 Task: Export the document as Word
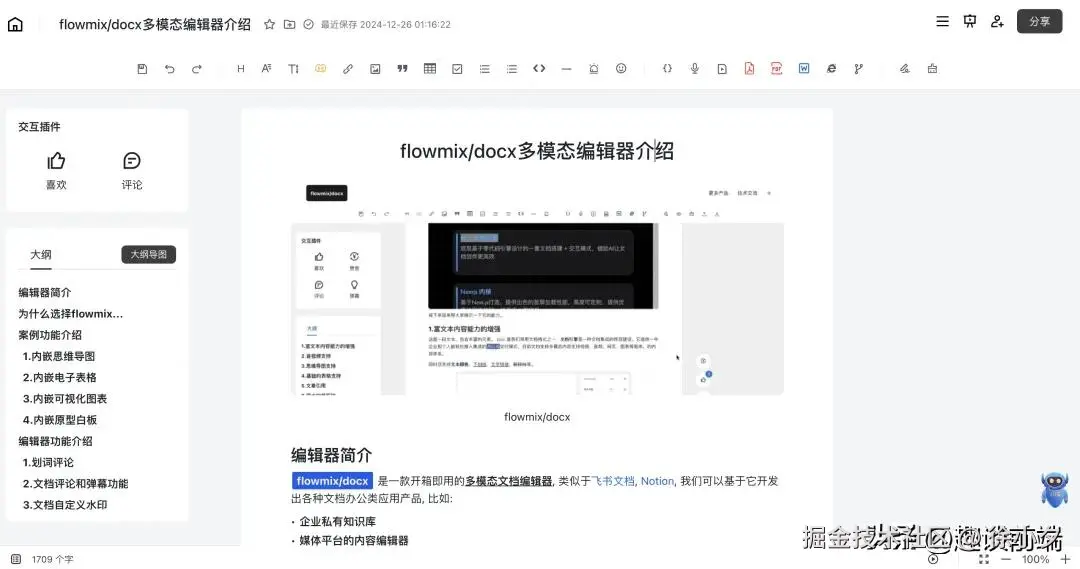804,69
